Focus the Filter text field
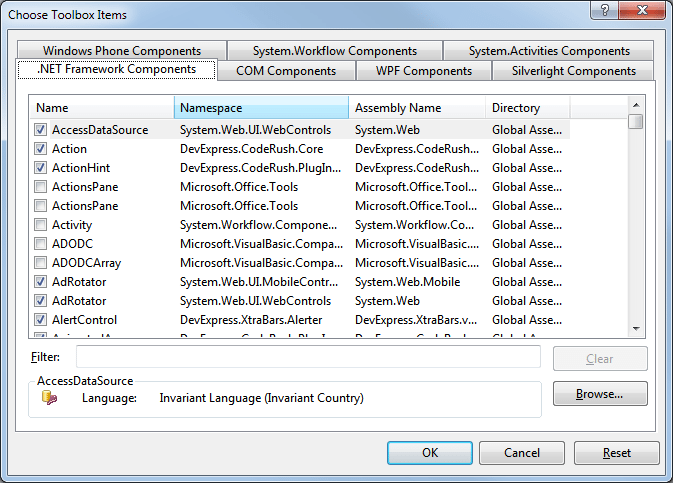 pyautogui.click(x=308, y=356)
